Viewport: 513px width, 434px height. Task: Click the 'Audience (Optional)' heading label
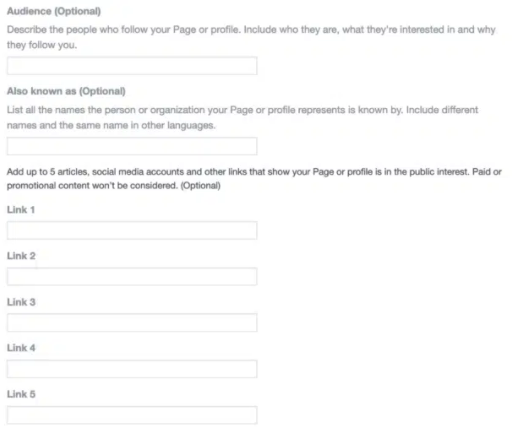[54, 11]
